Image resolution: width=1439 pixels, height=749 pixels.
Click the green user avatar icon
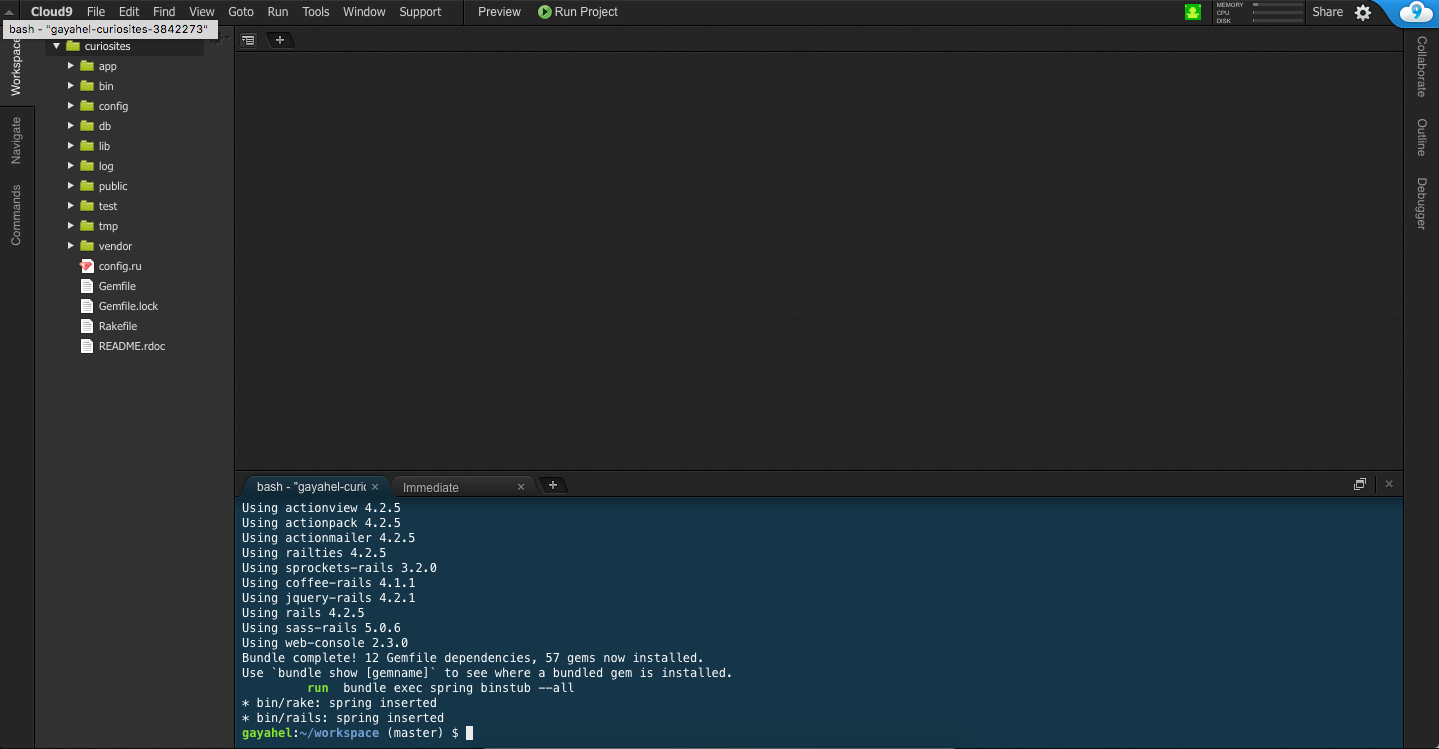(1192, 12)
